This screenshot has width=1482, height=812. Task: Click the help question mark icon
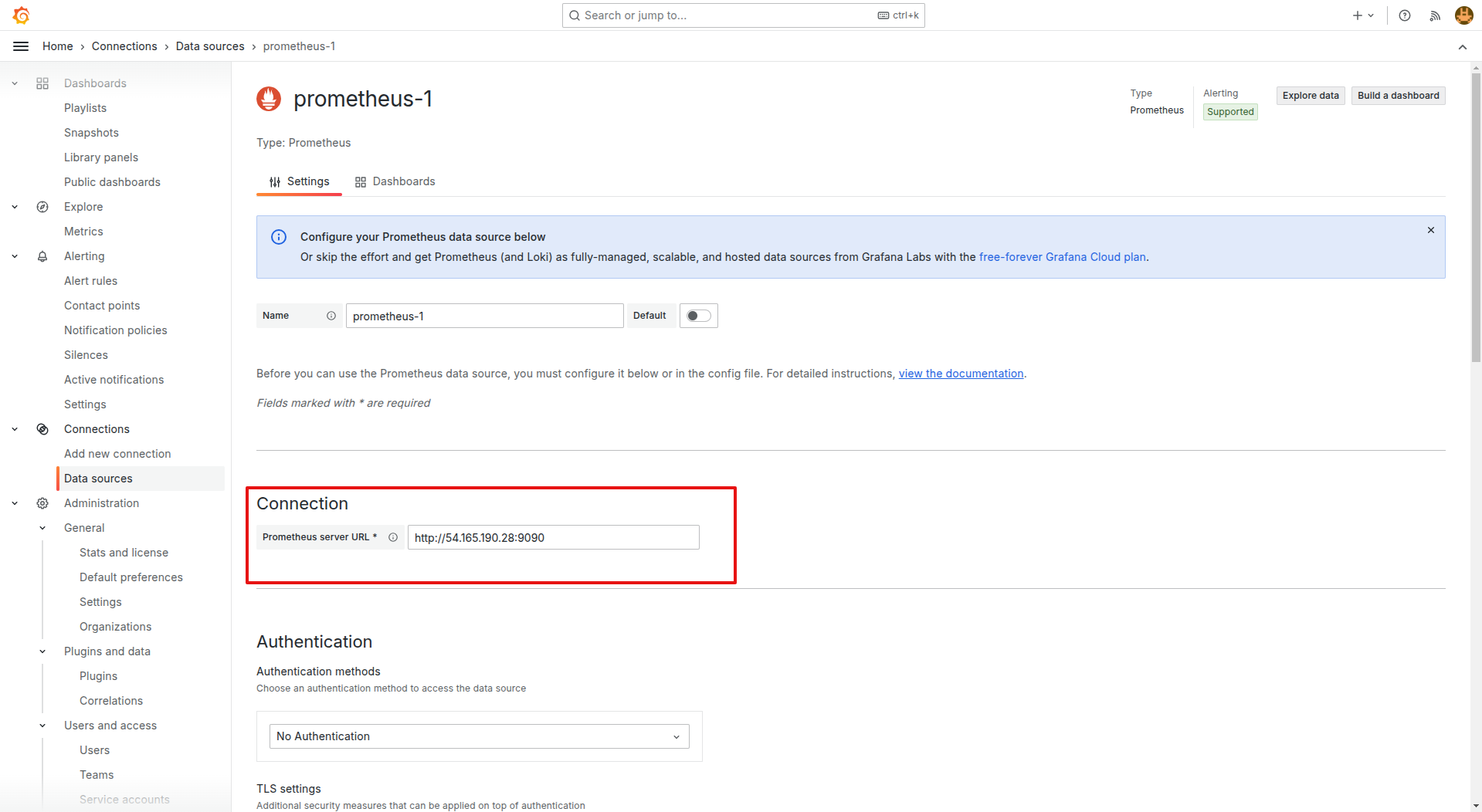click(1405, 15)
